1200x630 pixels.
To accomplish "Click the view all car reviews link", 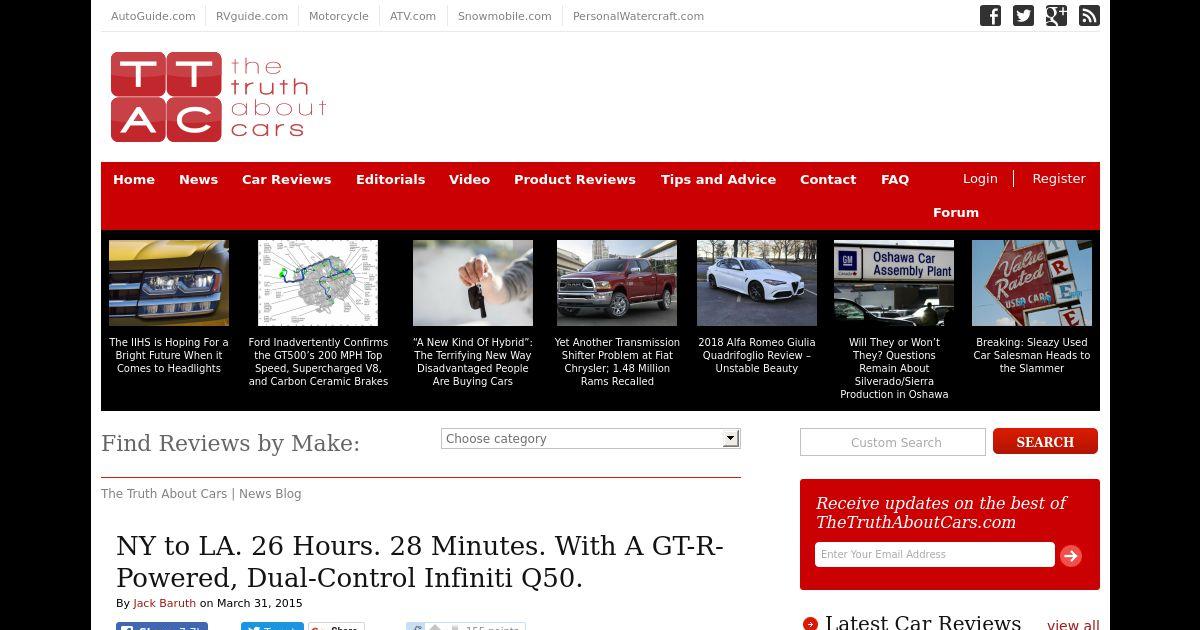I will [x=1073, y=625].
